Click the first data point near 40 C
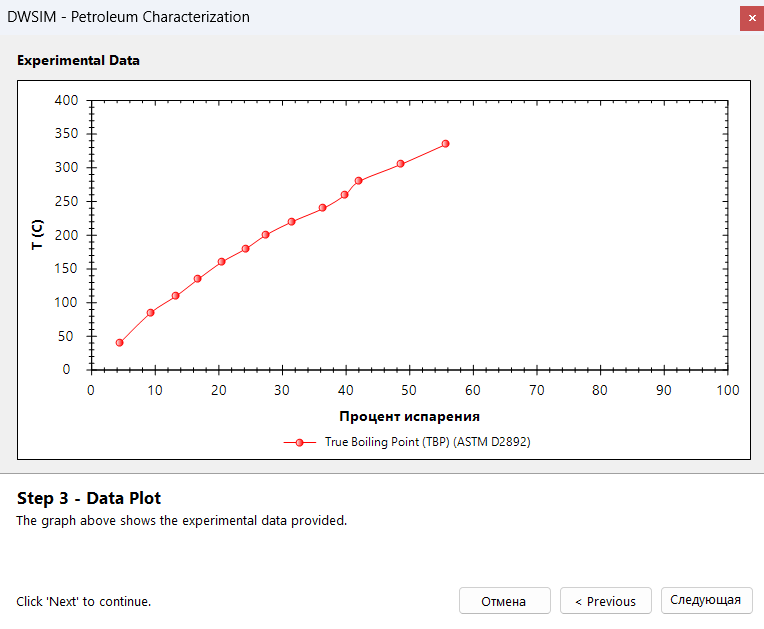 click(x=119, y=343)
